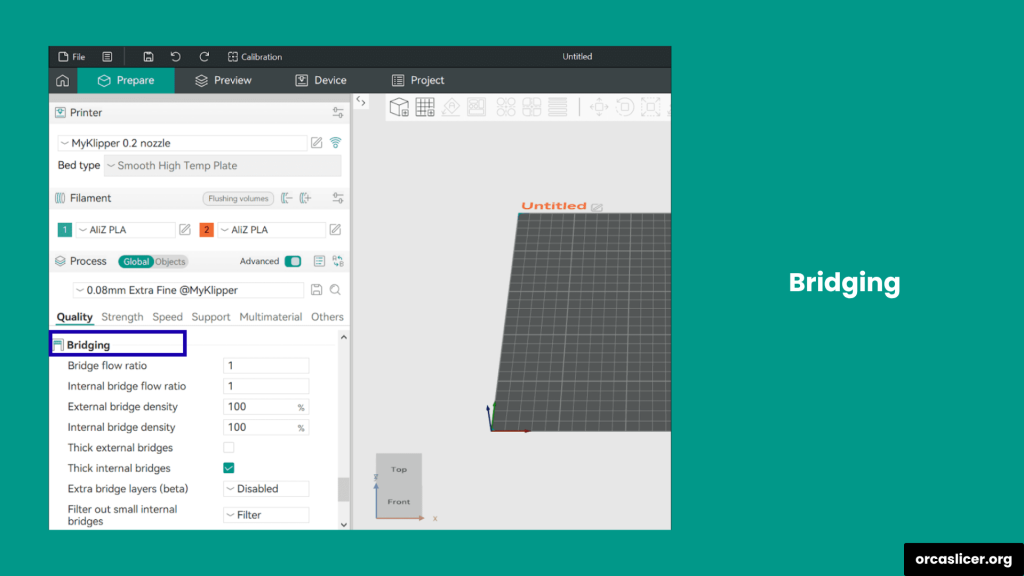The image size is (1024, 576).
Task: Open the Calibration menu
Action: pyautogui.click(x=255, y=57)
